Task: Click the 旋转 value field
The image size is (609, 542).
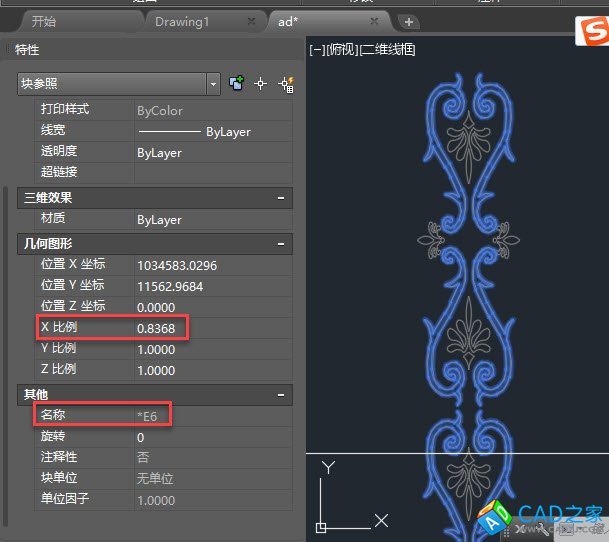Action: click(x=212, y=437)
